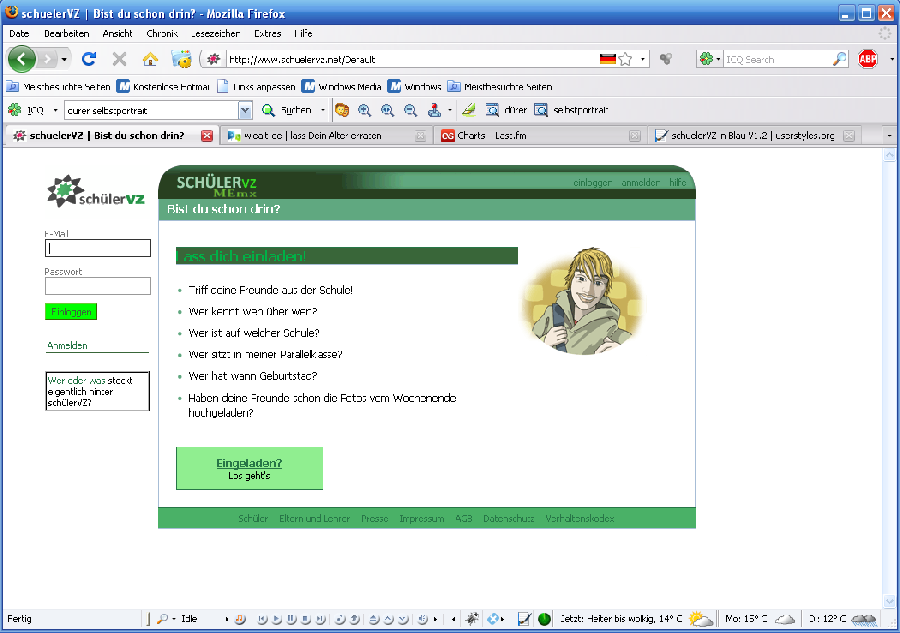Open the back/forward history dropdown arrow

[x=64, y=59]
